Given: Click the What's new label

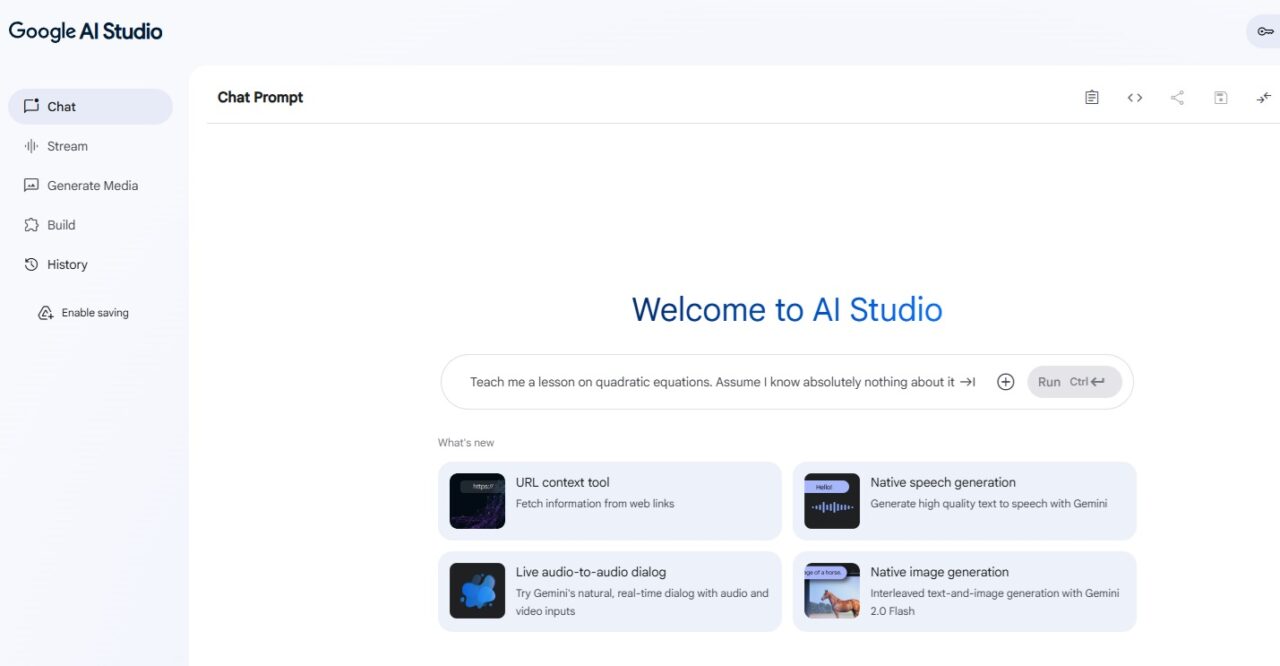Looking at the screenshot, I should pos(466,443).
